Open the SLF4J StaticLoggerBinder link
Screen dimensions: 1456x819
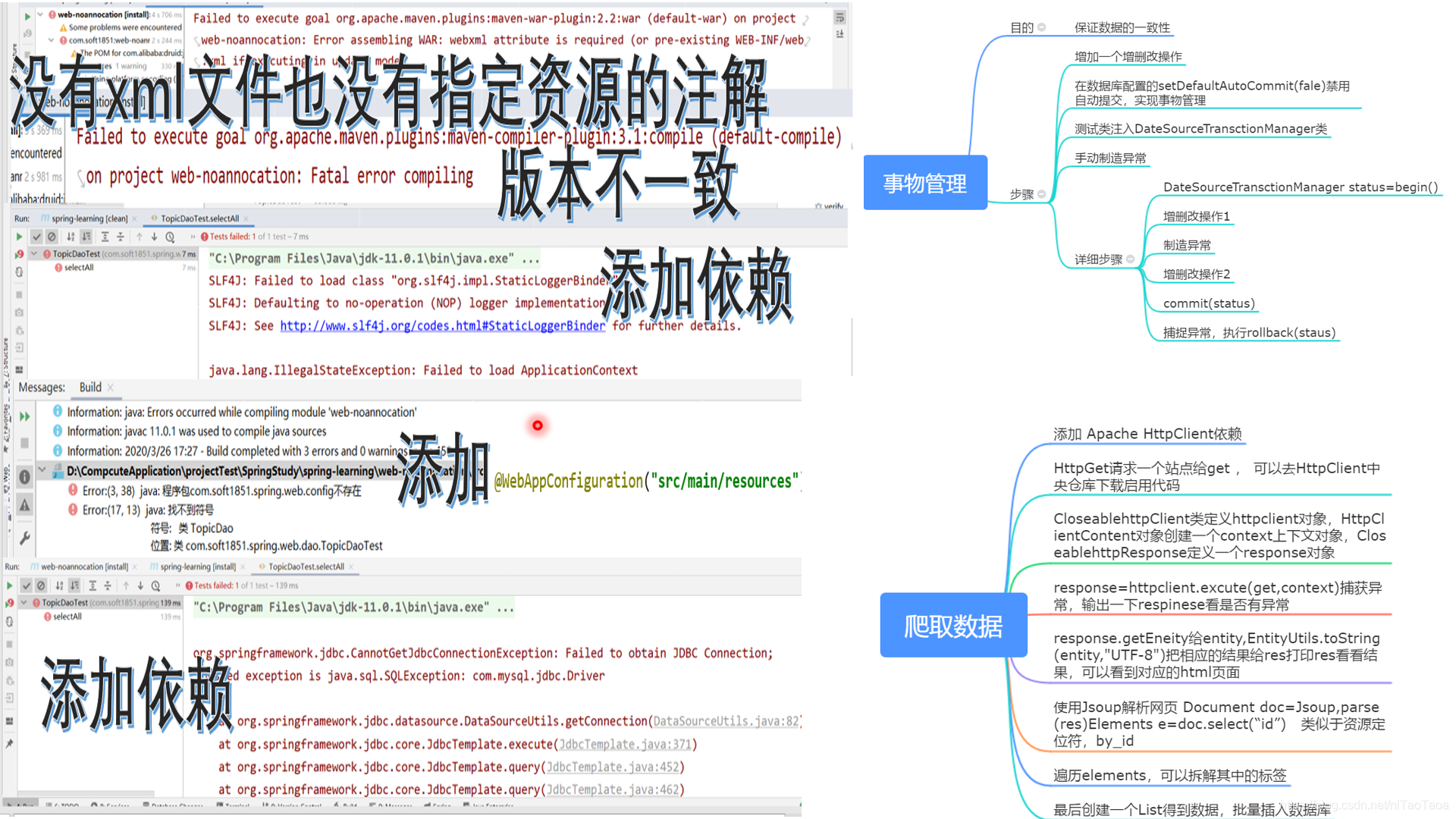[x=443, y=326]
